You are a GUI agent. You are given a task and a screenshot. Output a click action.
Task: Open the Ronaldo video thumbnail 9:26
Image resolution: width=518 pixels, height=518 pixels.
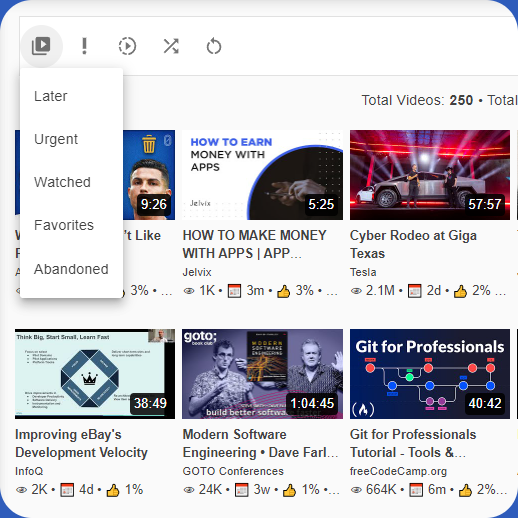coord(149,175)
